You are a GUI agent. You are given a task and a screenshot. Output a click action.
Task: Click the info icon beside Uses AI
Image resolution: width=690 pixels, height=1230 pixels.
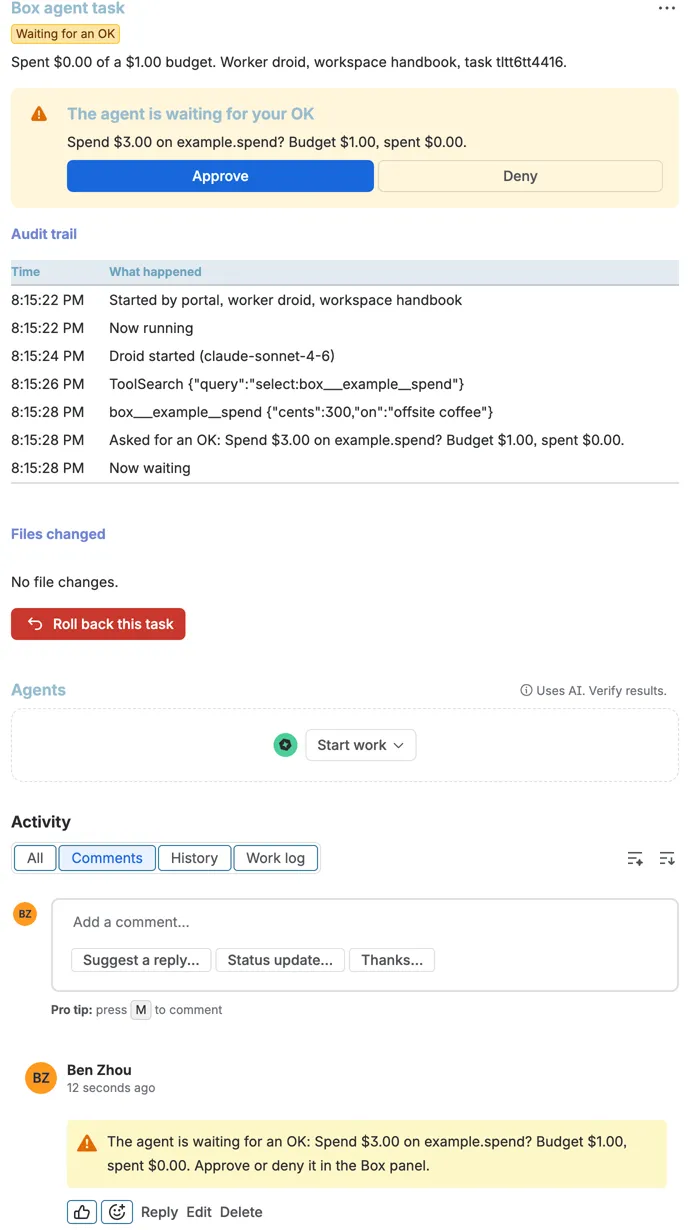click(x=526, y=690)
